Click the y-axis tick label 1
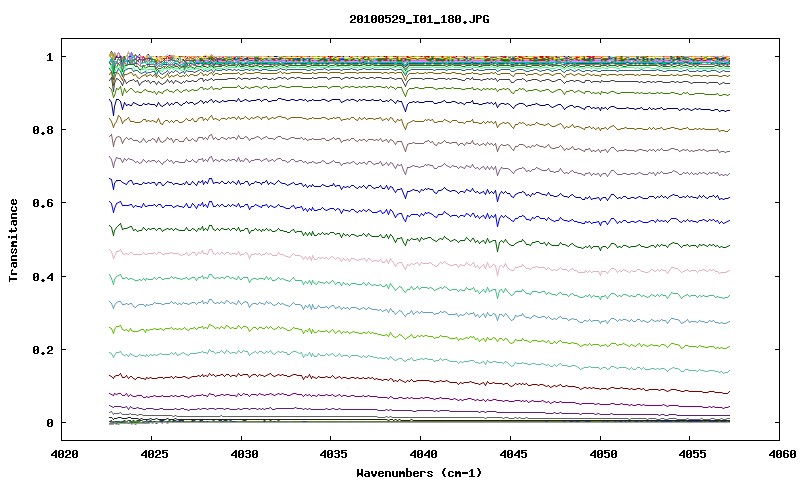The height and width of the screenshot is (480, 800). click(49, 57)
